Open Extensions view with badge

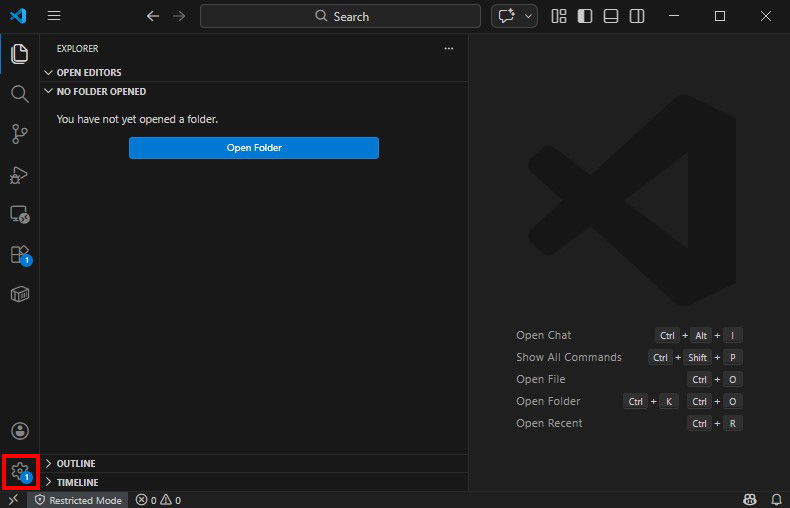point(21,255)
